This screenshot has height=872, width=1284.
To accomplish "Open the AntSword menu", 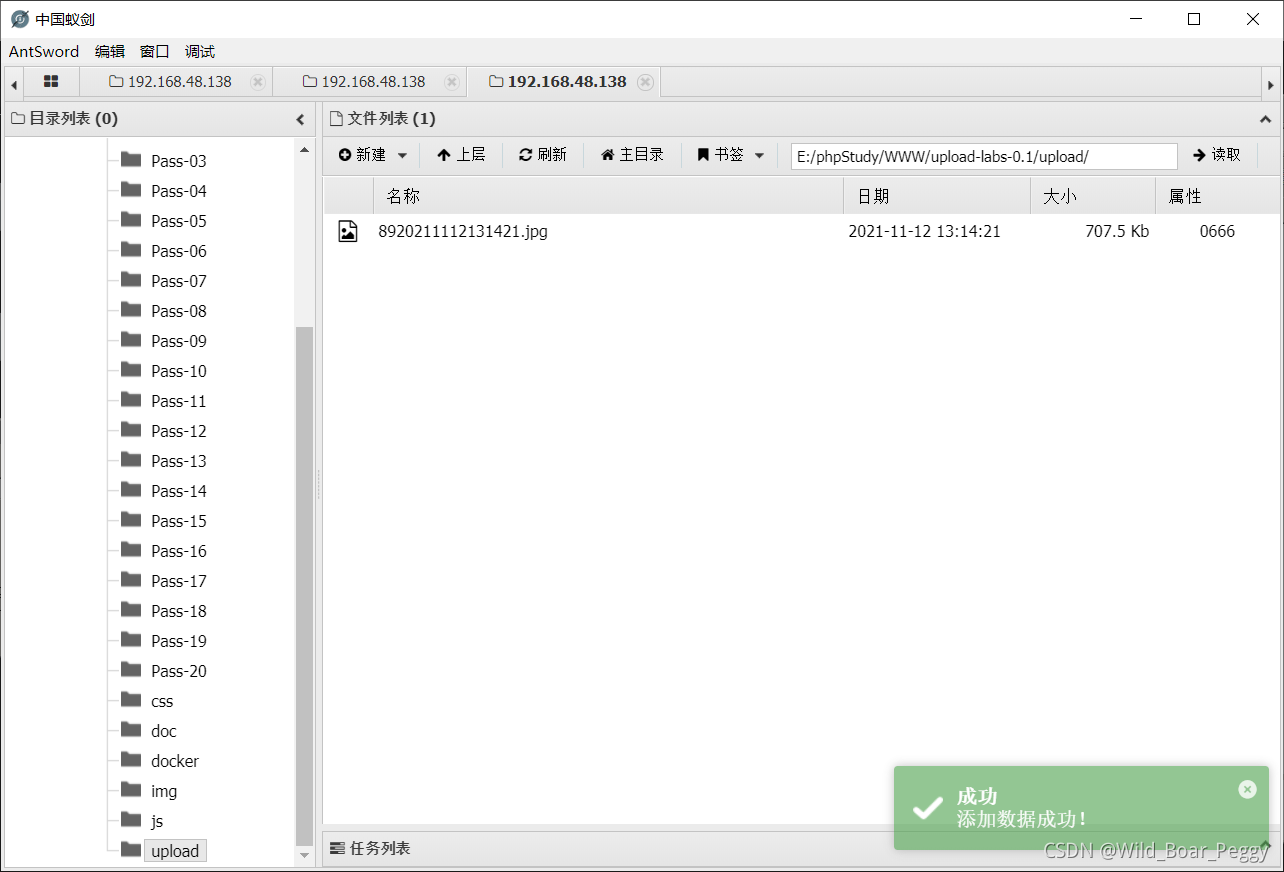I will tap(44, 51).
